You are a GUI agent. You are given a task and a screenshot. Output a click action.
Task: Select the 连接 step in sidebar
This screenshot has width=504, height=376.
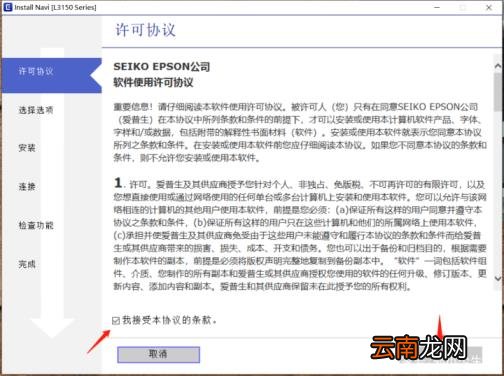[x=27, y=186]
